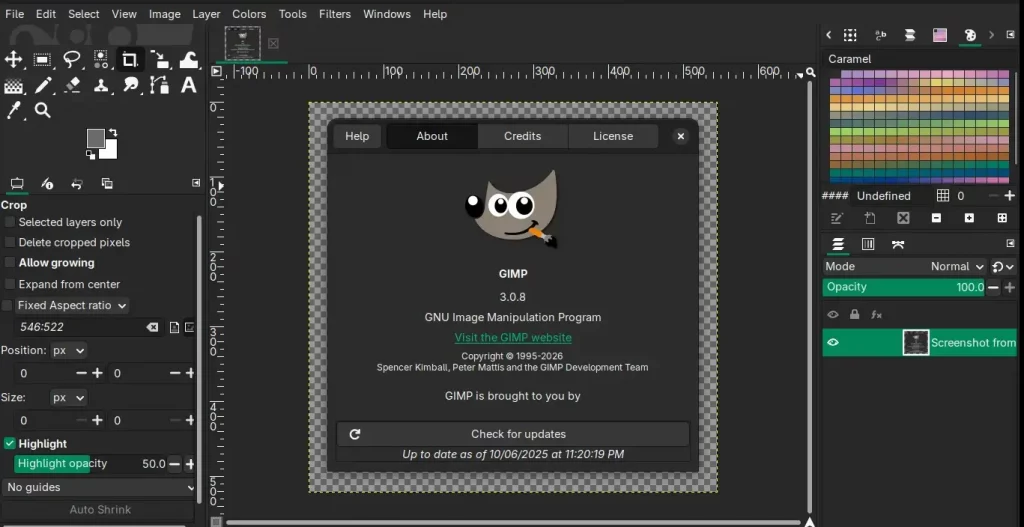
Task: Hide the Screenshot layer with eye icon
Action: 833,342
